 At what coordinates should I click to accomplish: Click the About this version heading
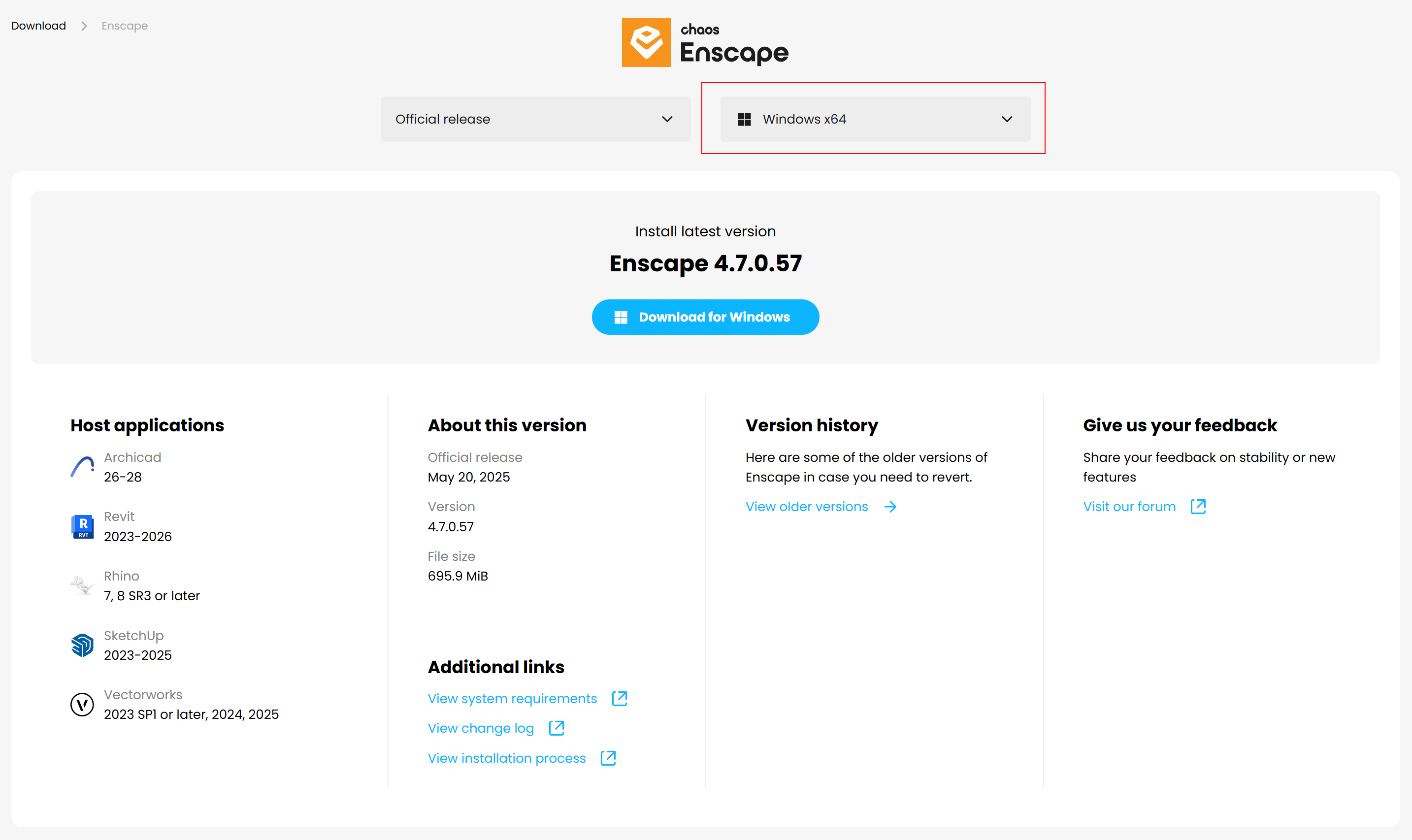[x=507, y=425]
